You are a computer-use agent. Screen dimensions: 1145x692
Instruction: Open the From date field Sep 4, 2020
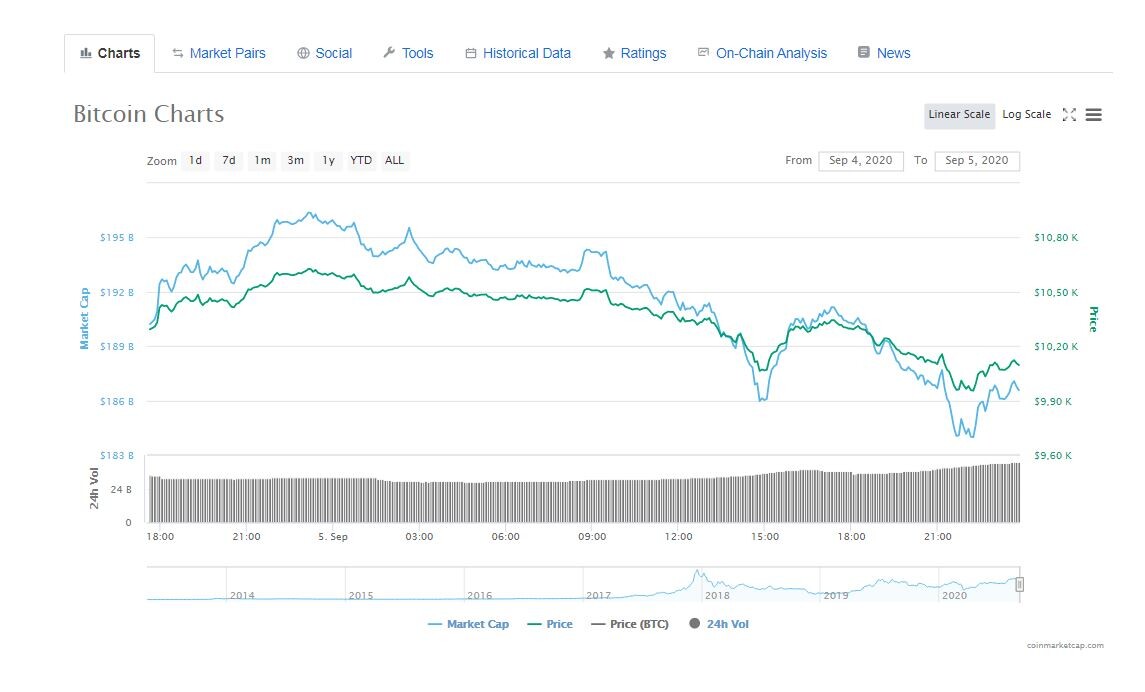861,161
